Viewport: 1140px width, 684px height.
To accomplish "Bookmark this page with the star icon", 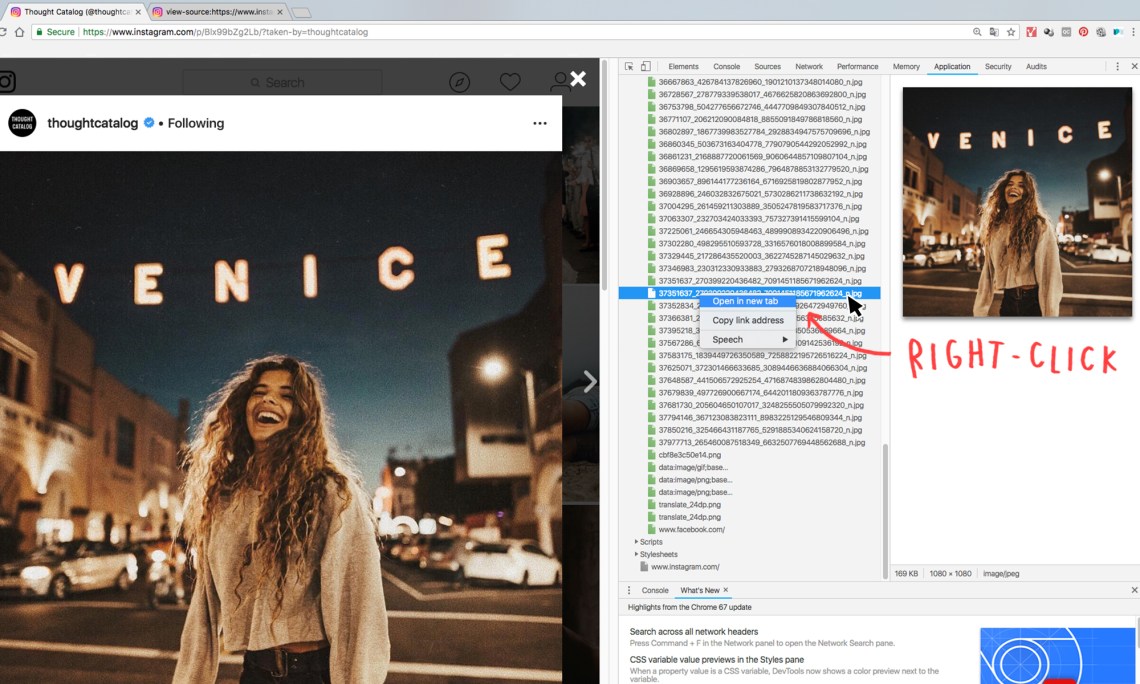I will pyautogui.click(x=1011, y=32).
